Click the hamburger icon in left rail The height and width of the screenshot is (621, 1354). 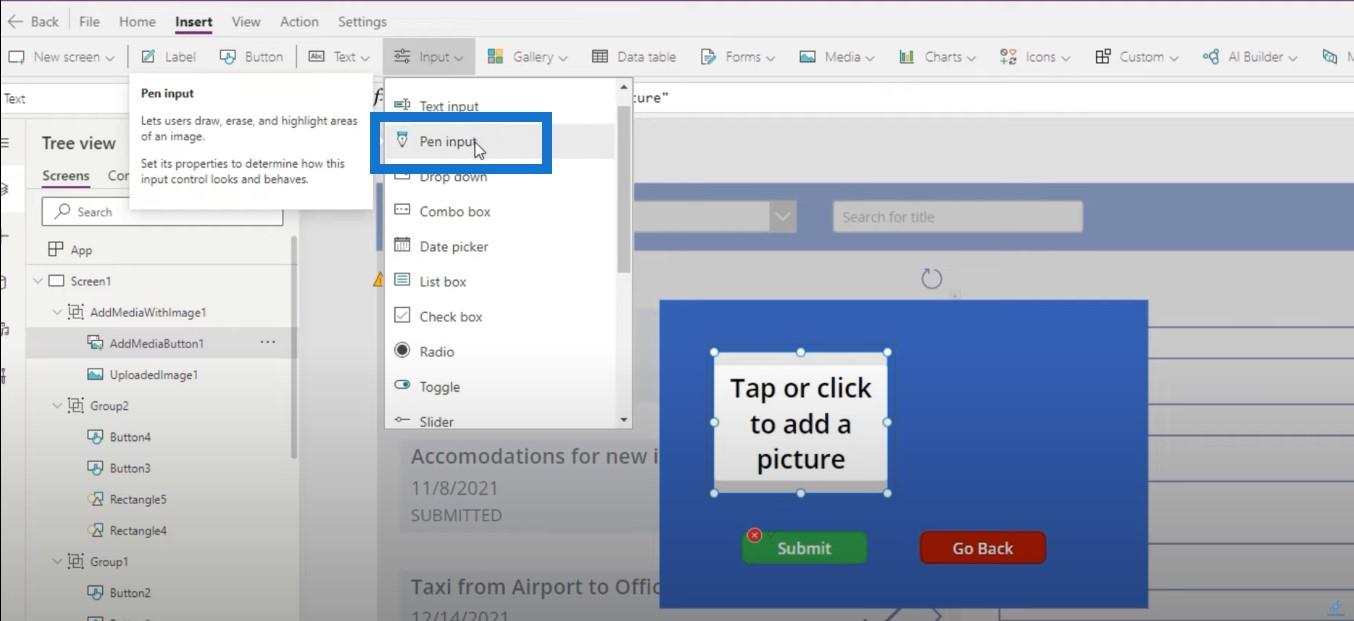tap(4, 143)
